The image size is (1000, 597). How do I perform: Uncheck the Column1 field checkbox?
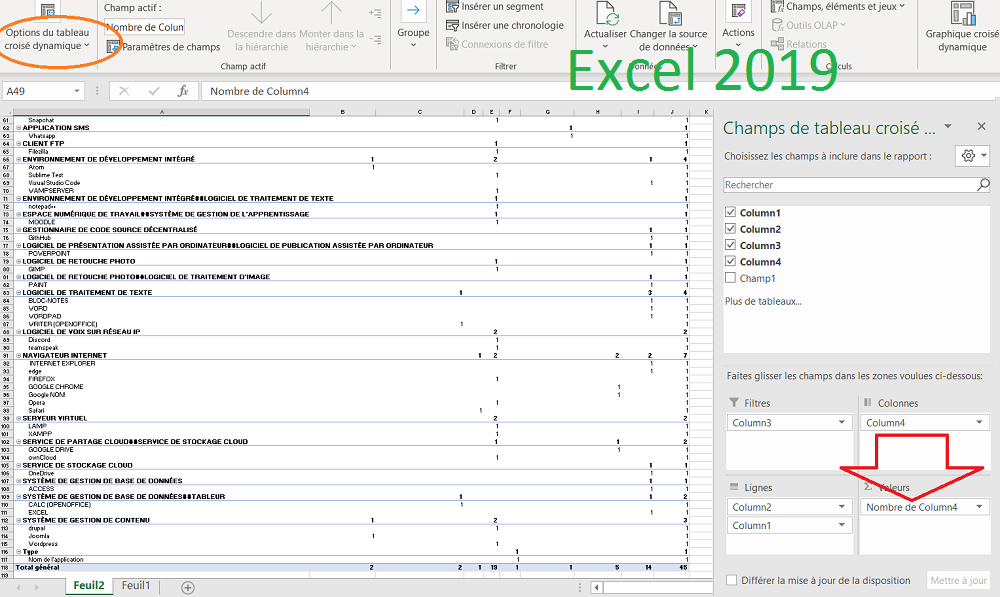pos(730,213)
